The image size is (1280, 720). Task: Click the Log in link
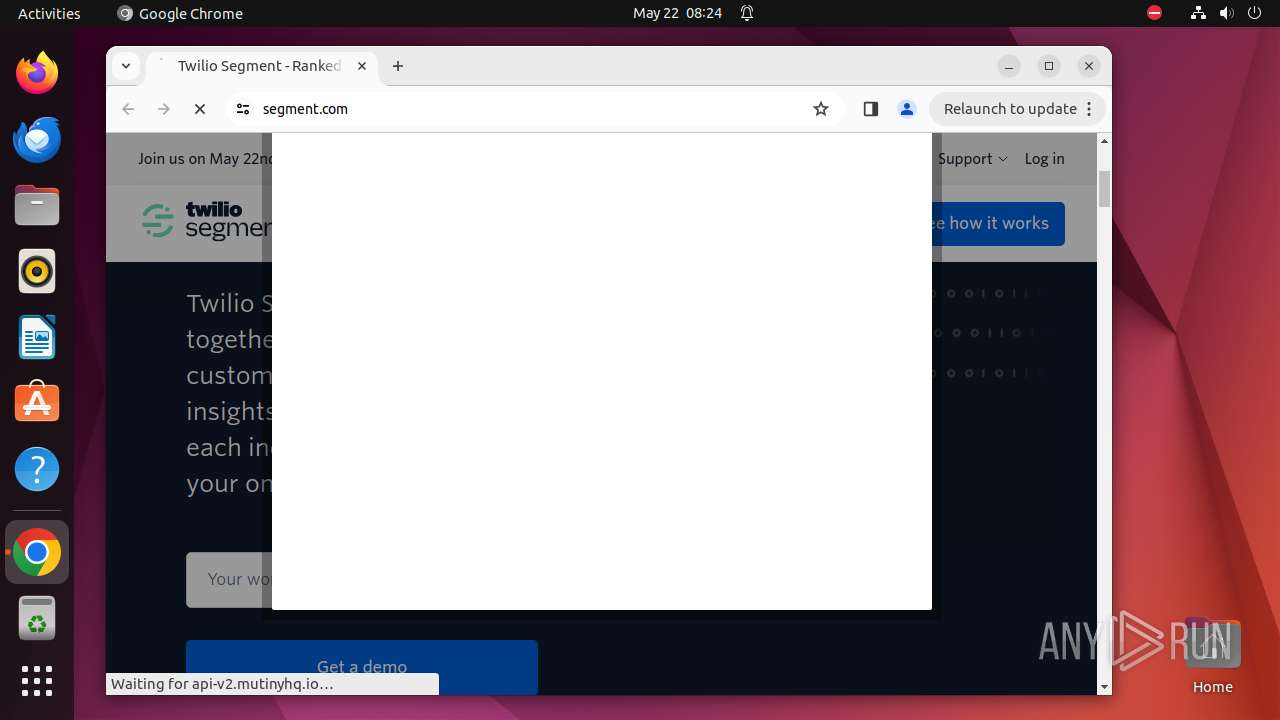(x=1044, y=159)
